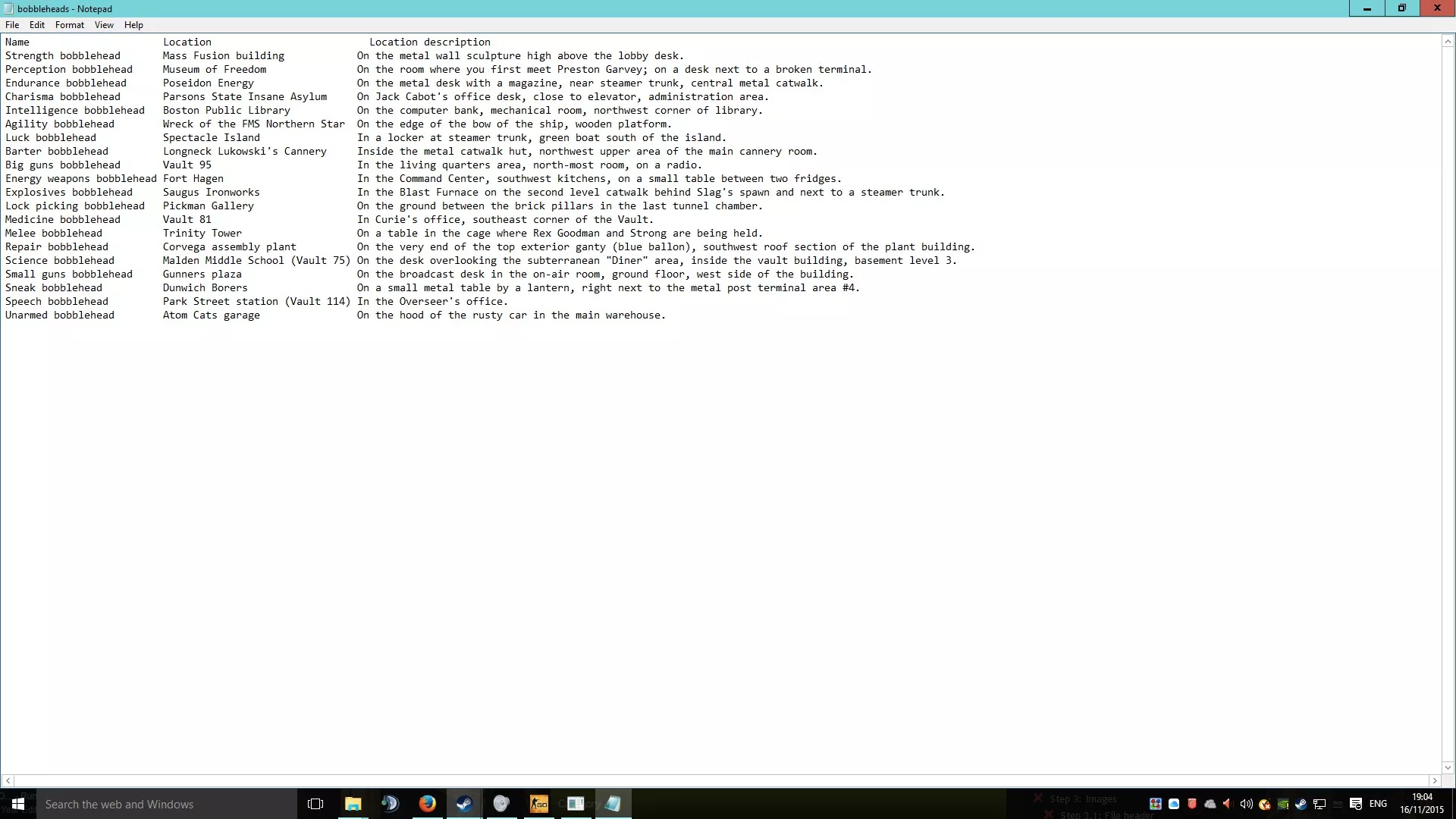The width and height of the screenshot is (1456, 819).
Task: Click 'Spectacle Island' text
Action: 212,138
